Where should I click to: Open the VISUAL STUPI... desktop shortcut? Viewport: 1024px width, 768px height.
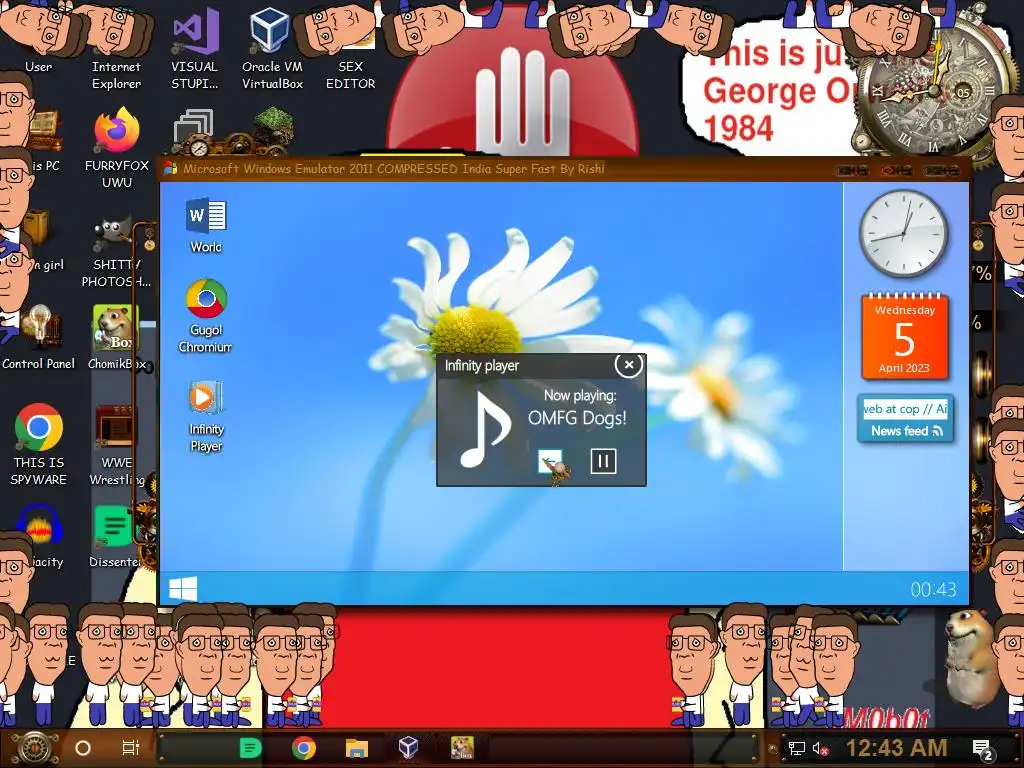tap(194, 49)
